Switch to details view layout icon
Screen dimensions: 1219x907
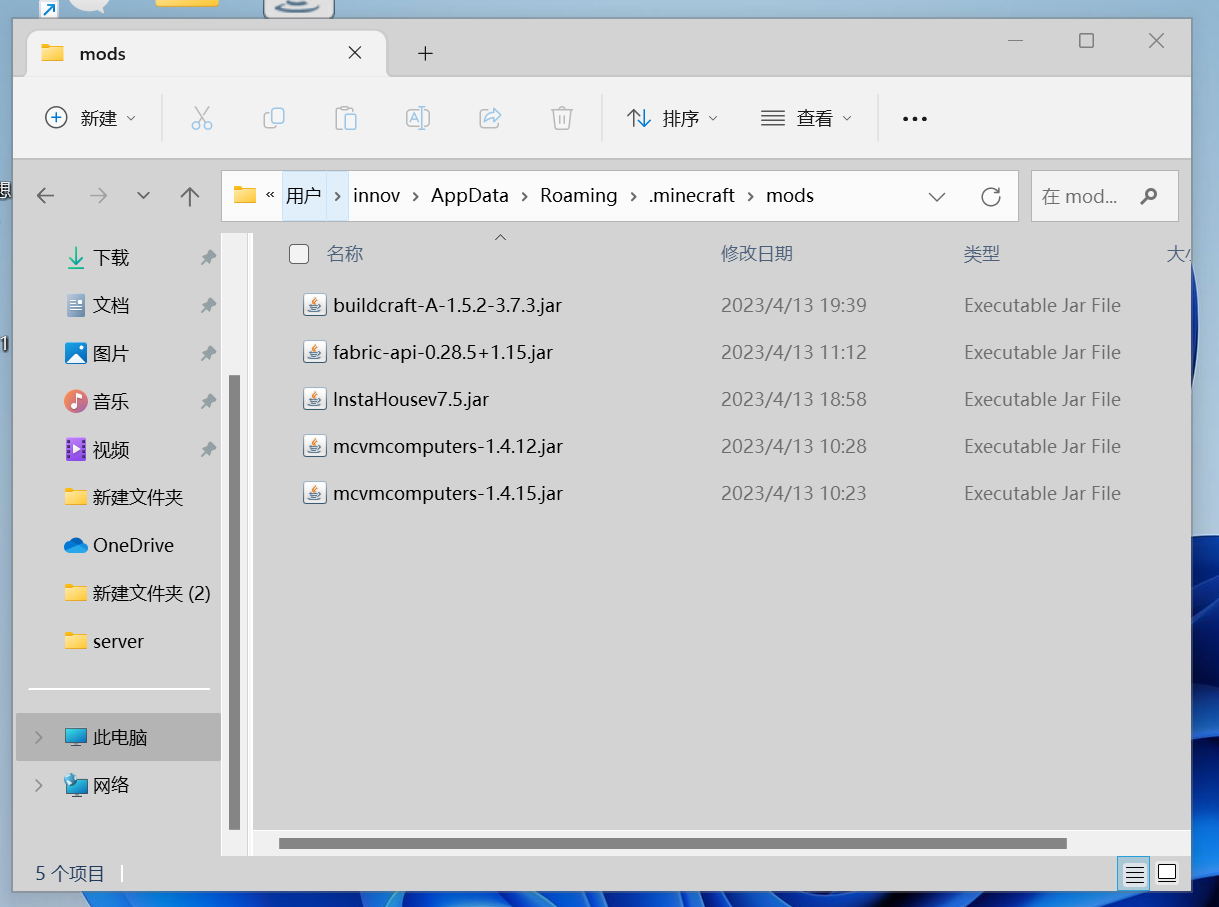(1135, 874)
